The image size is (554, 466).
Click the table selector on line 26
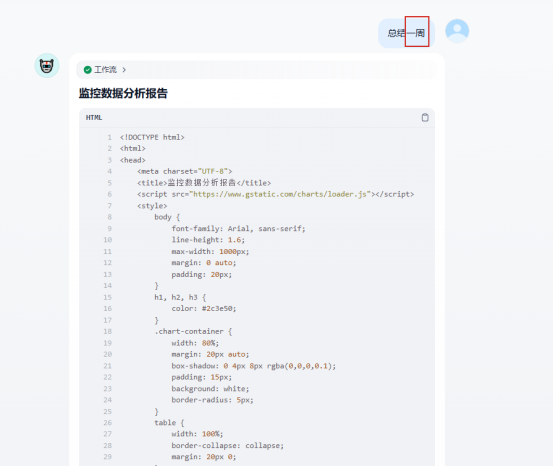[x=169, y=423]
